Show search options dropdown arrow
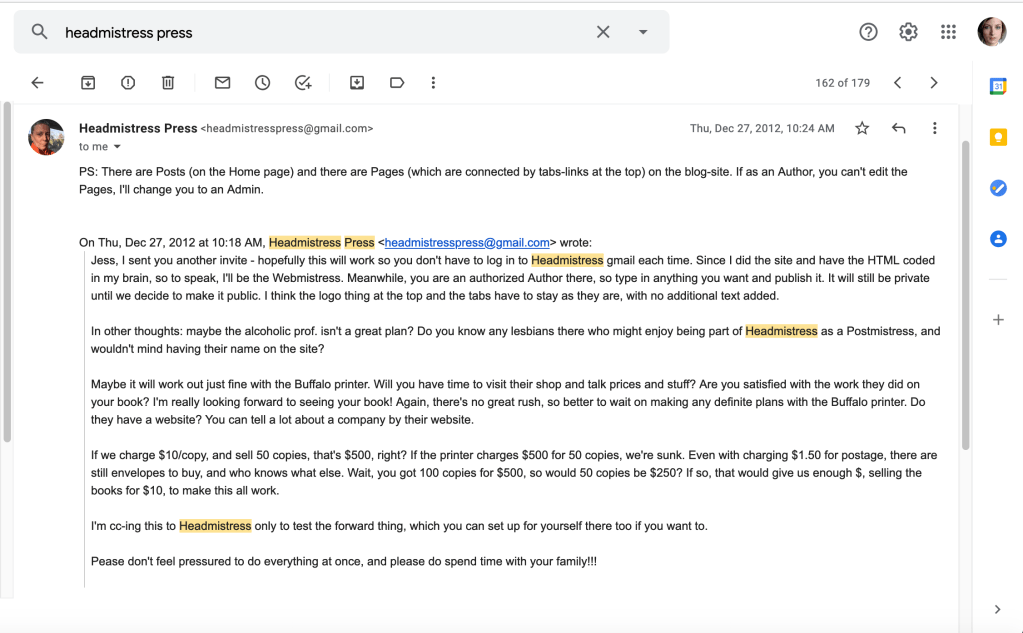Viewport: 1023px width, 633px height. [x=643, y=32]
